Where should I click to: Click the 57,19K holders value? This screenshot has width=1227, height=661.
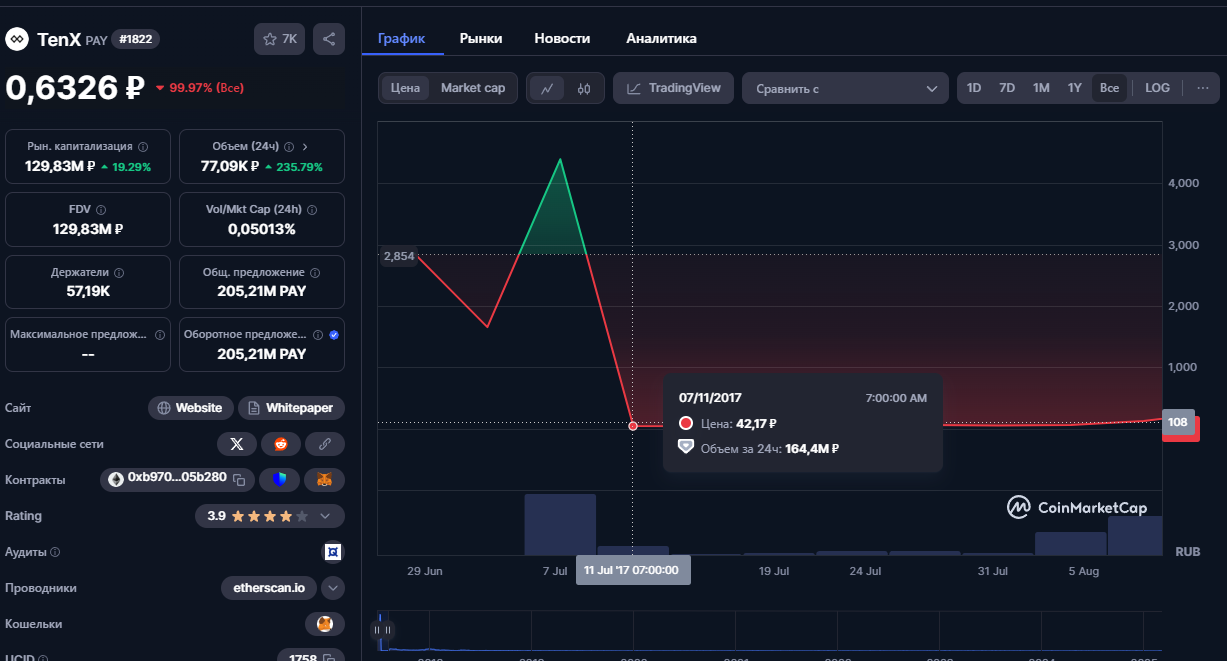coord(88,292)
